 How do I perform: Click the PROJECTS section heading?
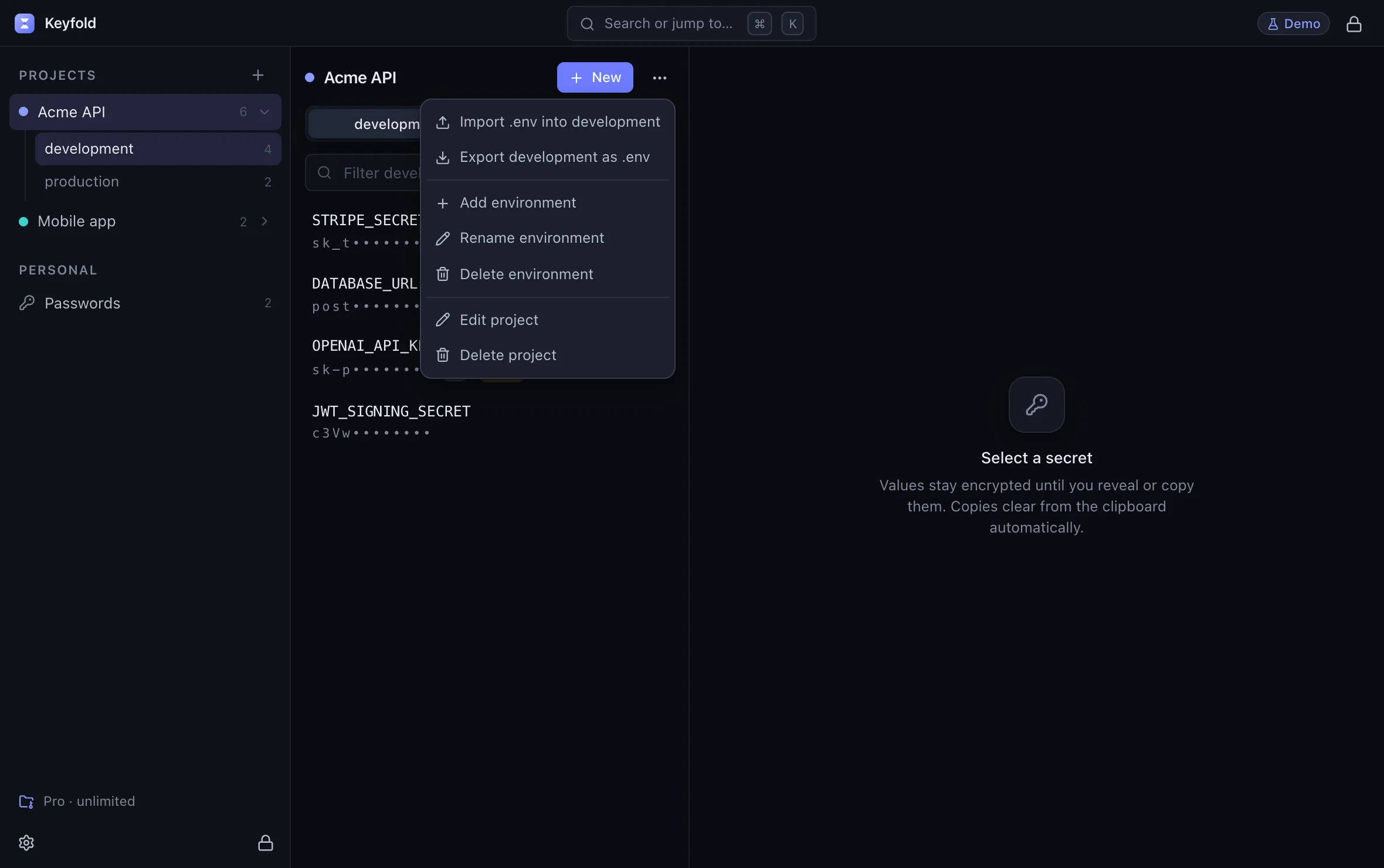point(57,75)
